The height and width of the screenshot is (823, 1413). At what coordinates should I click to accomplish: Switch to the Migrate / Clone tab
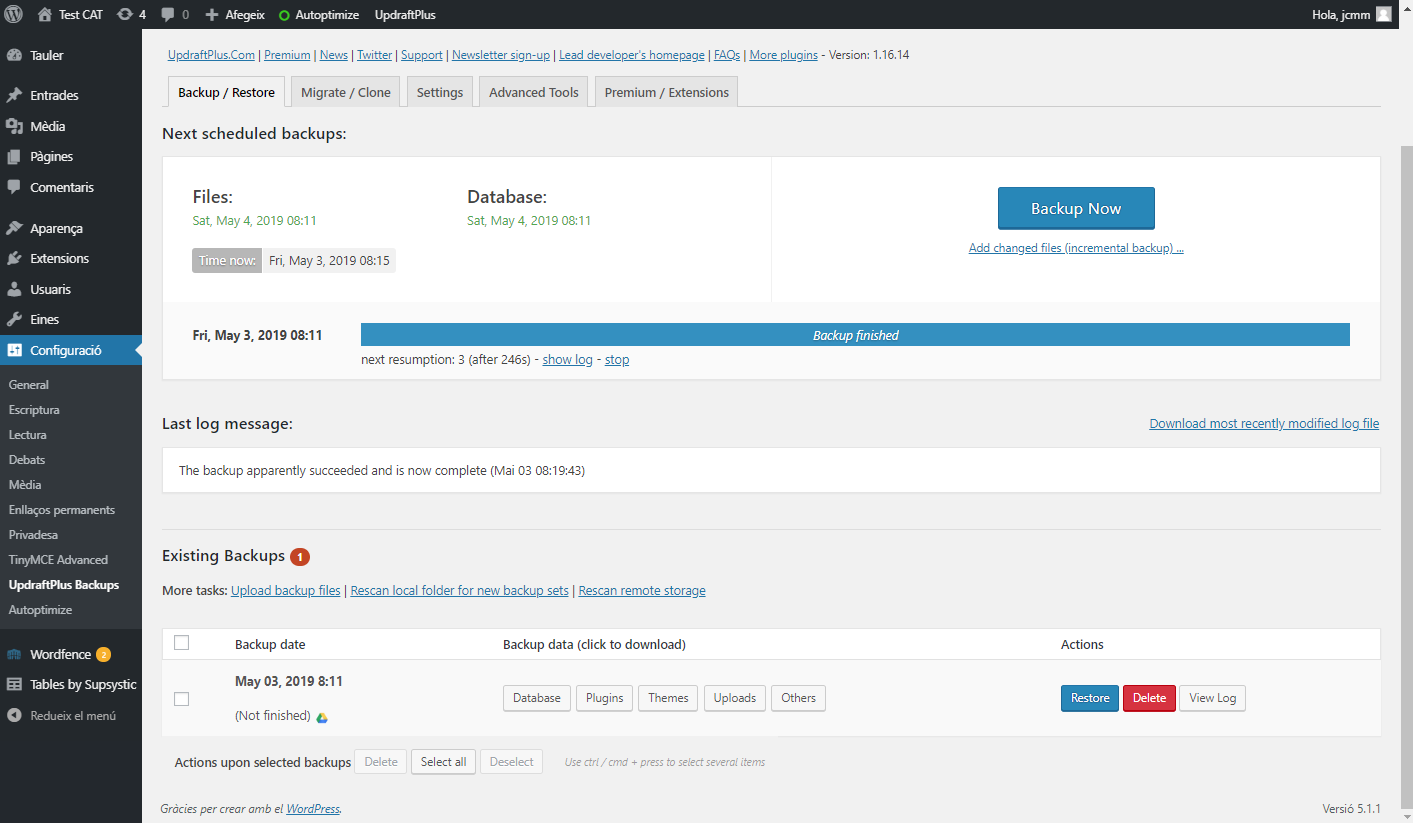tap(346, 92)
